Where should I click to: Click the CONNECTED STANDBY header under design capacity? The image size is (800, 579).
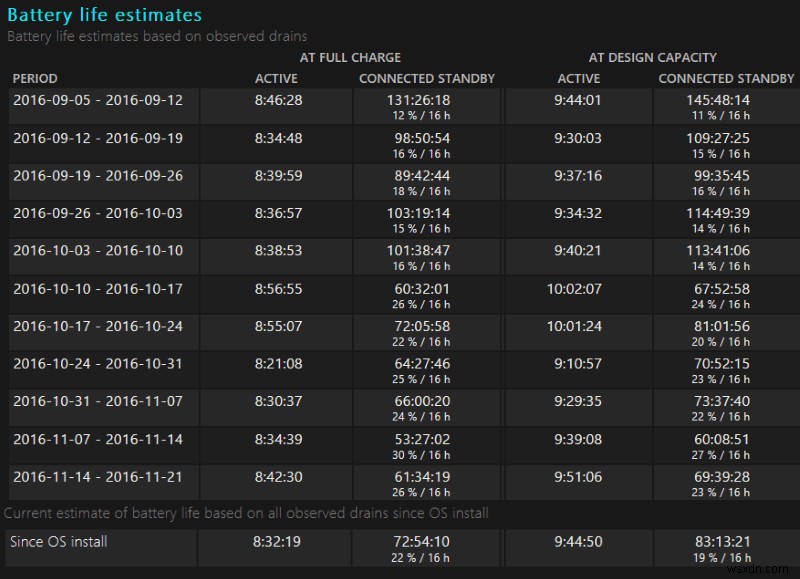tap(725, 78)
